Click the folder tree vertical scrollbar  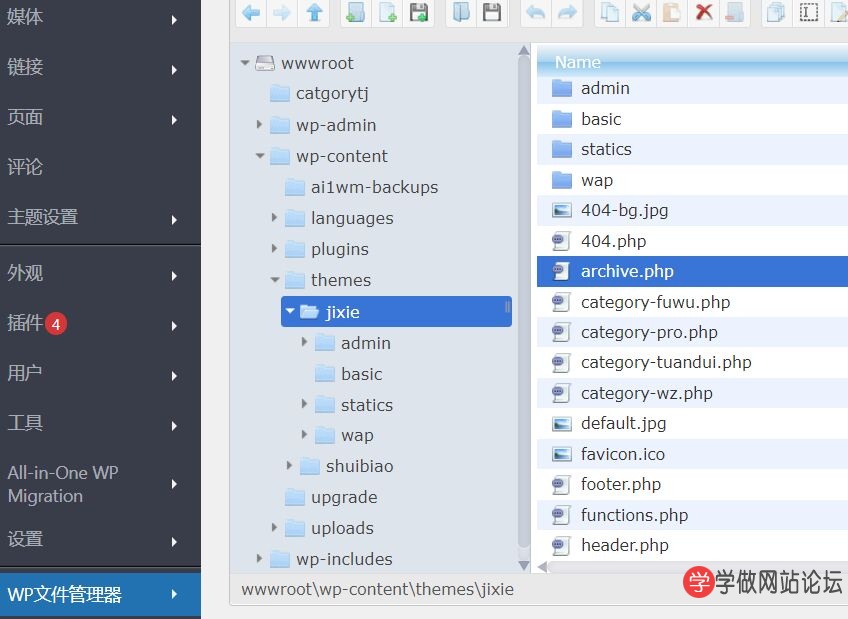tap(524, 300)
